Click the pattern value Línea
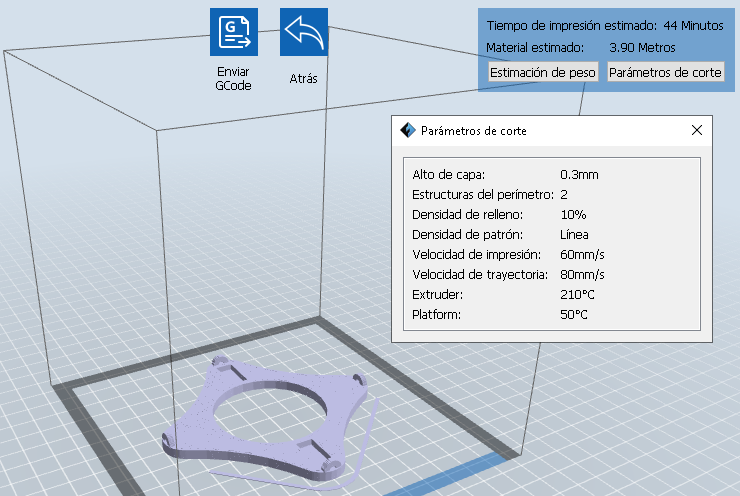The height and width of the screenshot is (496, 740). [574, 235]
